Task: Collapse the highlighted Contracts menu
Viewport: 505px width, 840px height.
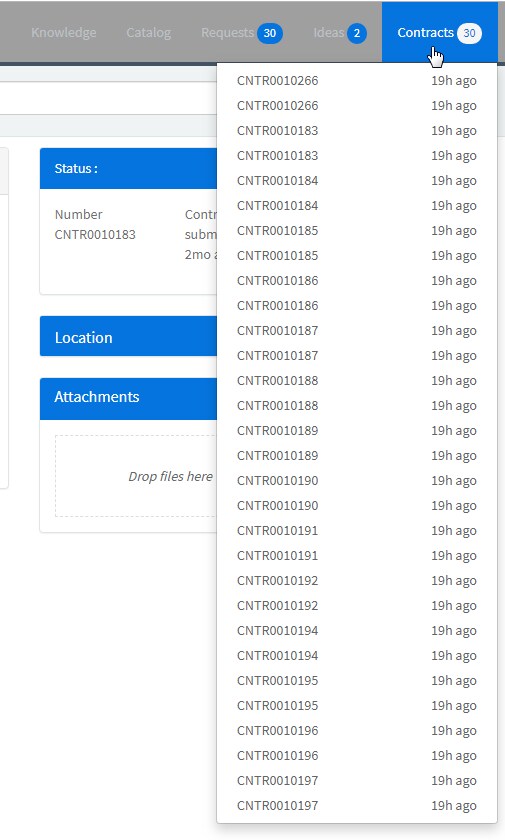Action: (440, 33)
